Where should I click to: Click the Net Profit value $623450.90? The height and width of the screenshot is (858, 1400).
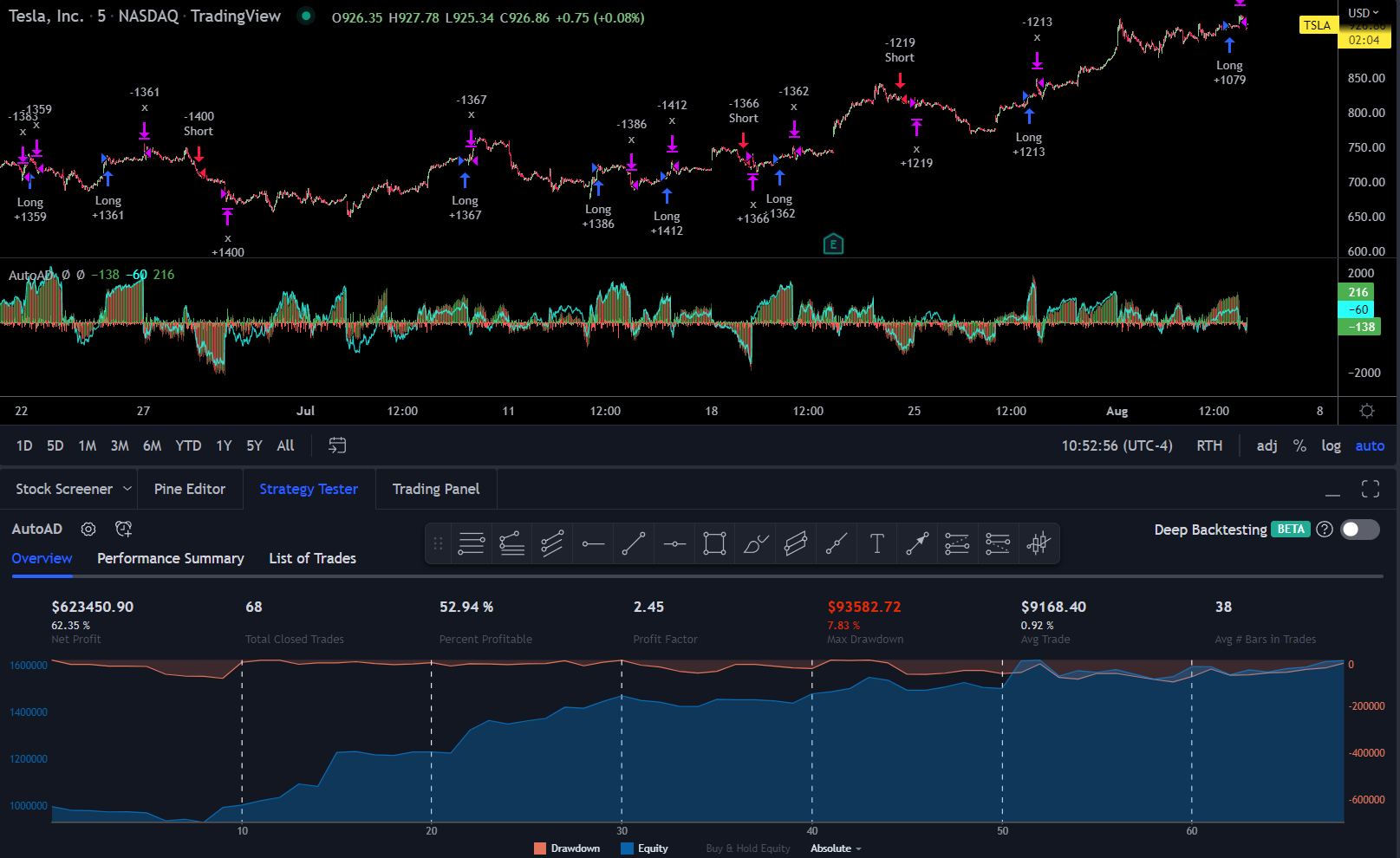point(93,607)
